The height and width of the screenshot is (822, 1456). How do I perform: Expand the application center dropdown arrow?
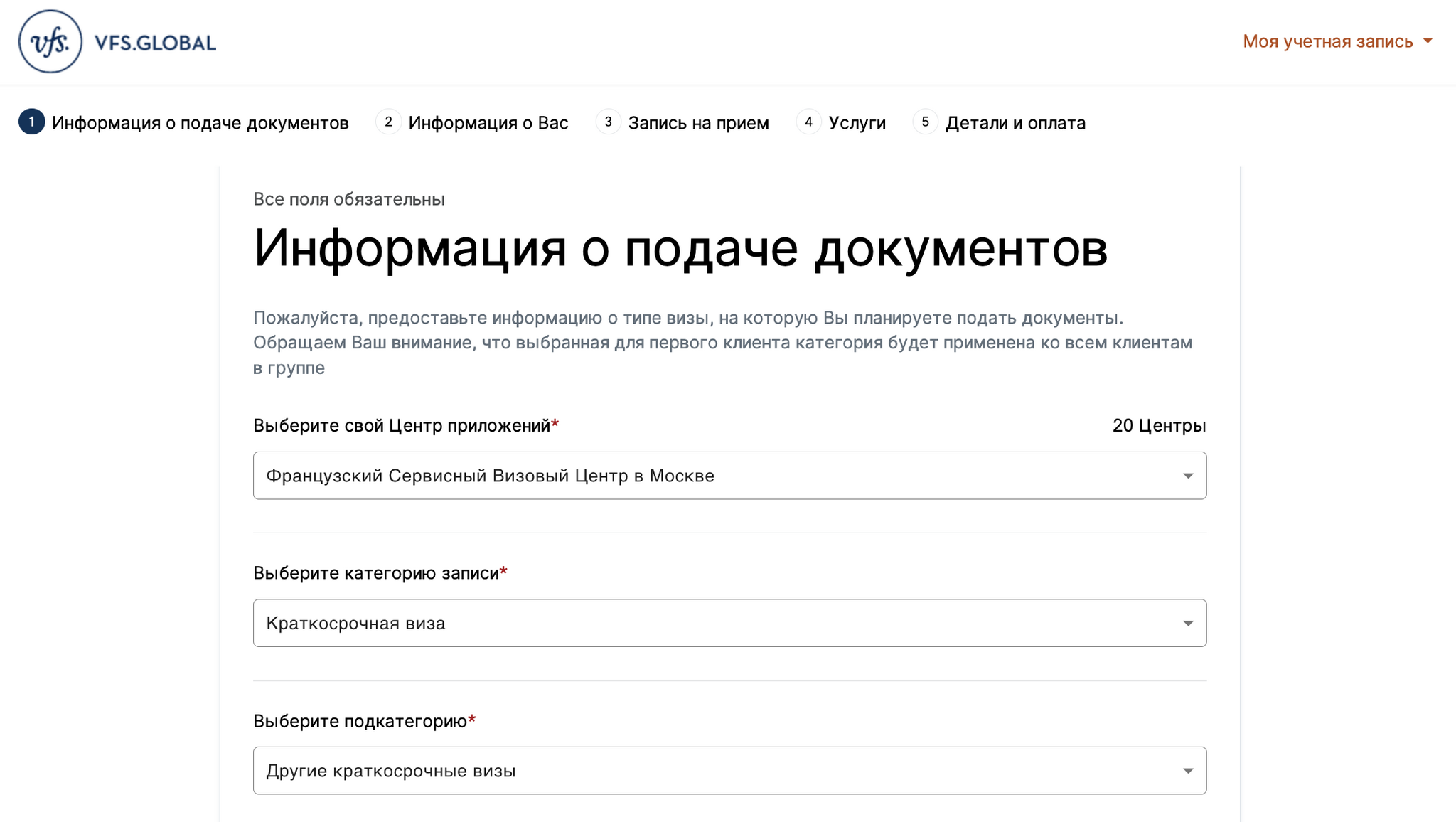pos(1187,476)
